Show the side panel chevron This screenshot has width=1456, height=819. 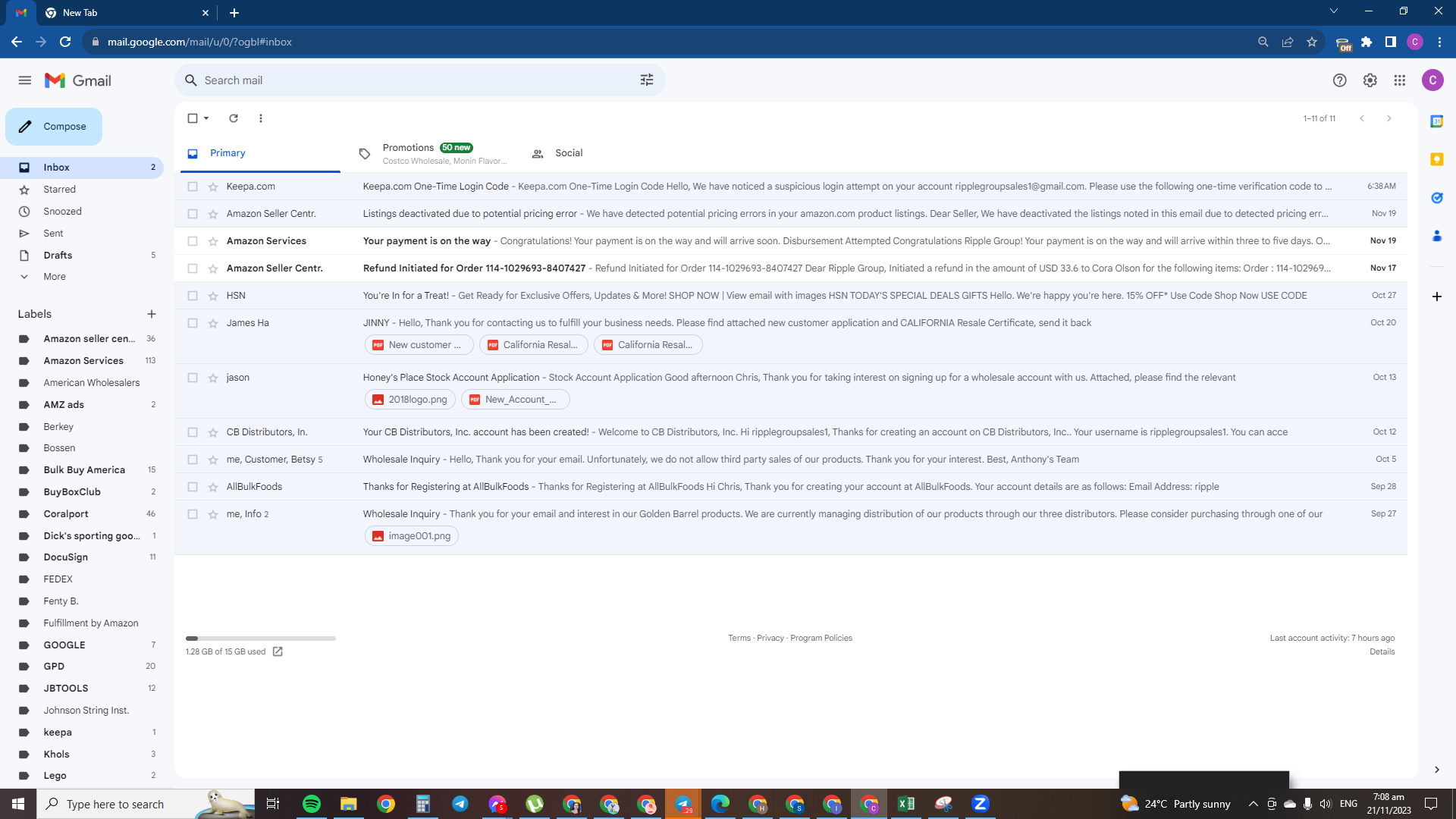(1437, 770)
